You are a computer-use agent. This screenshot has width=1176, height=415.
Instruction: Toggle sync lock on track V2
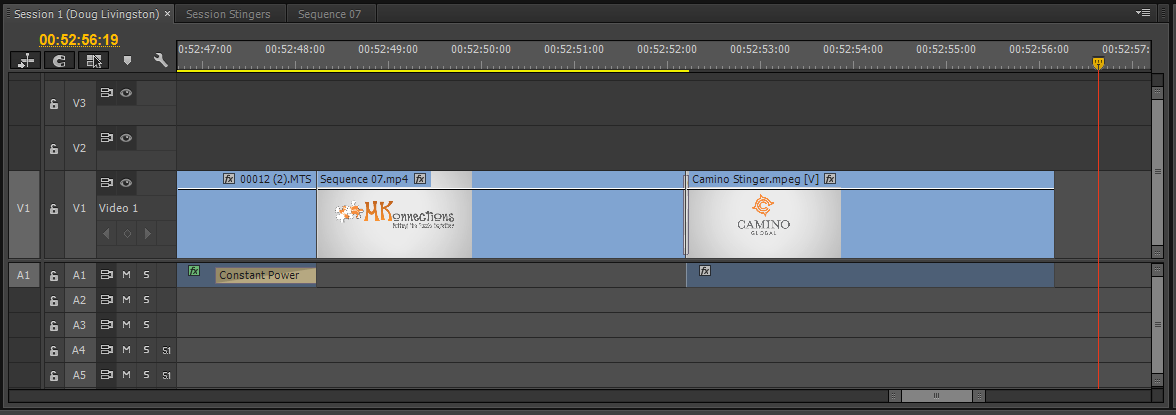coord(106,138)
